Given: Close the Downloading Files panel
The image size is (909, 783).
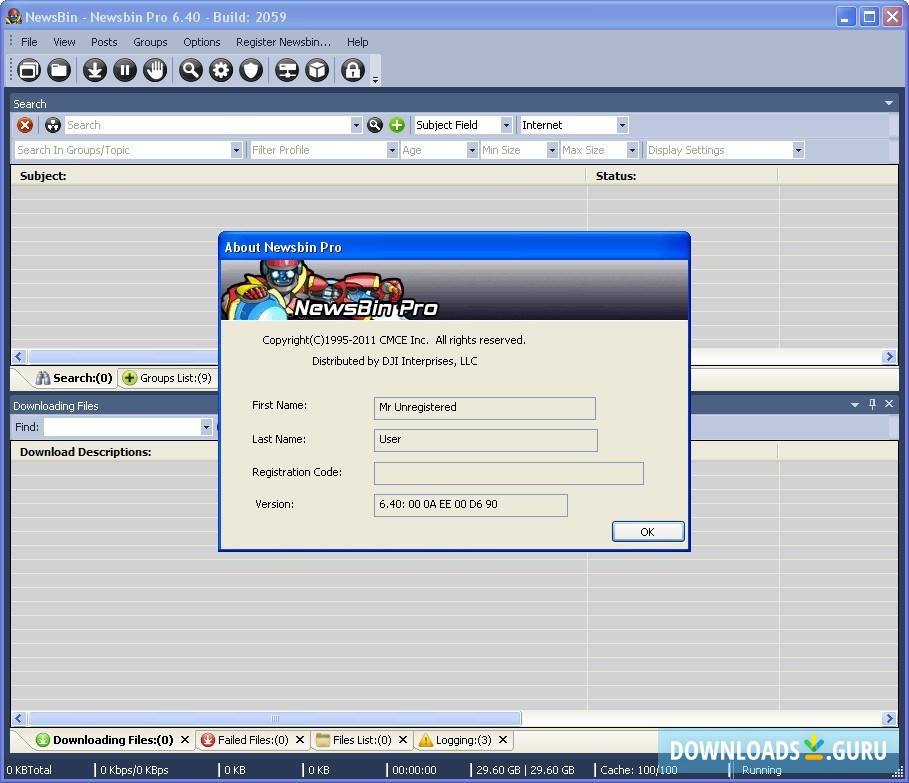Looking at the screenshot, I should (889, 404).
